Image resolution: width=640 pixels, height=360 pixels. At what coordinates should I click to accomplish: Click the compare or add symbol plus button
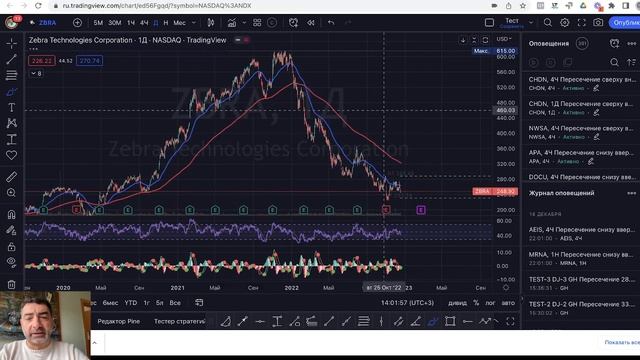point(77,23)
